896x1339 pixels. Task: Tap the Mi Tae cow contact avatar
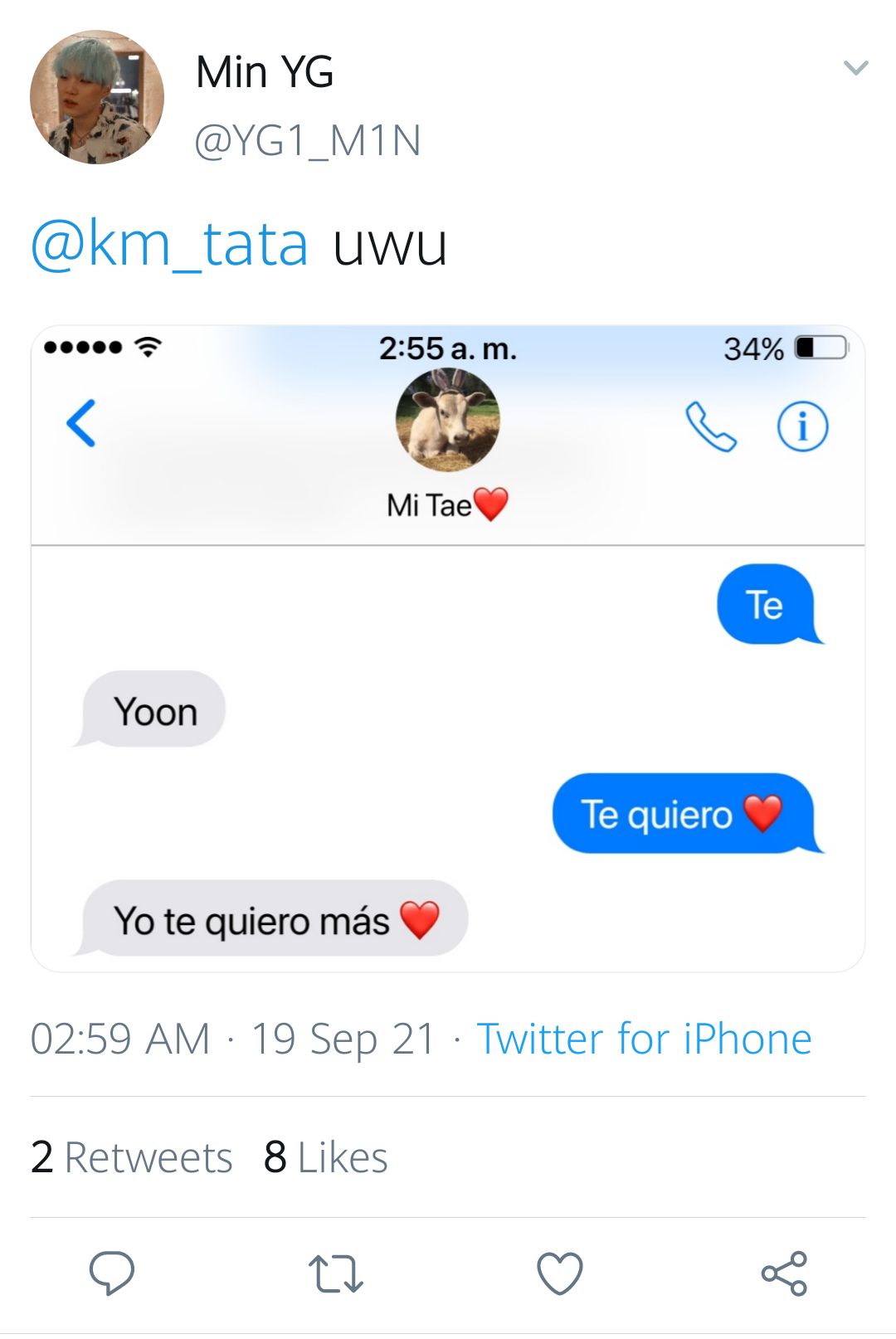point(448,420)
